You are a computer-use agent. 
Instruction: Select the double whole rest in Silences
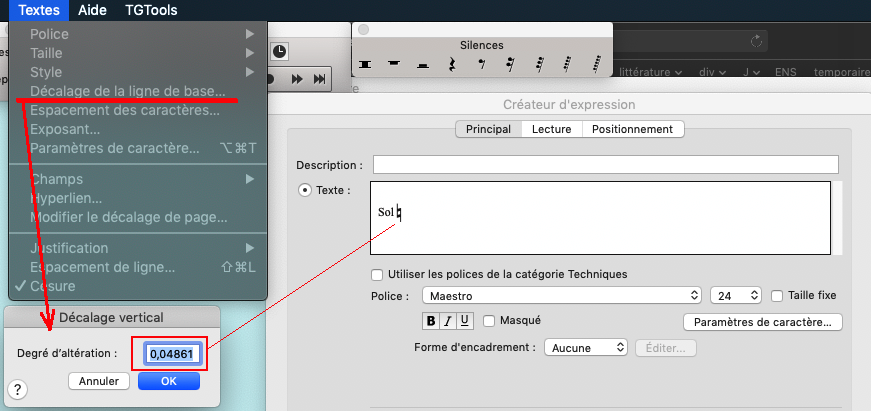tap(366, 64)
